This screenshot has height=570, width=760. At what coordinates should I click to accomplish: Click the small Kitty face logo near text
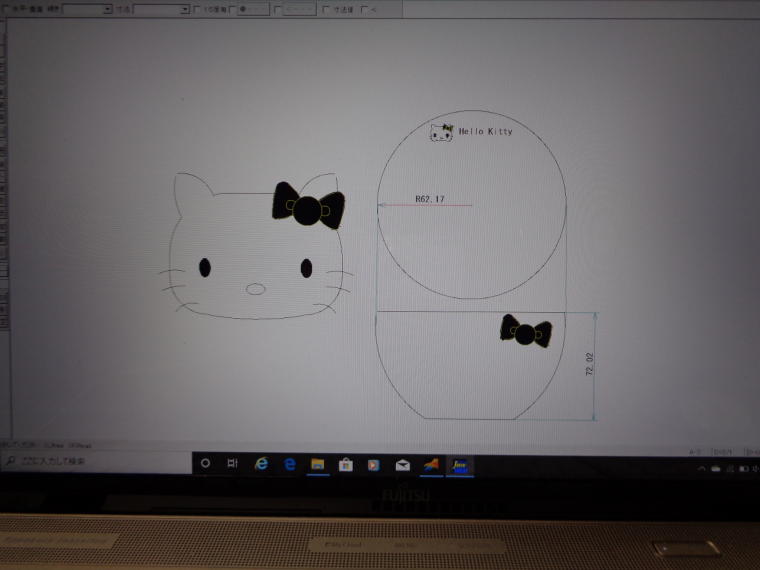pyautogui.click(x=442, y=132)
